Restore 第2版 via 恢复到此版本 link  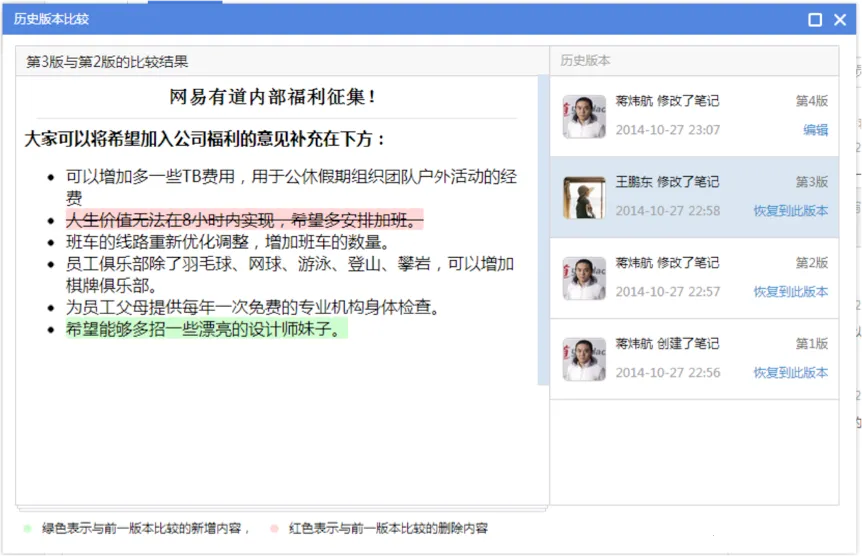[791, 291]
